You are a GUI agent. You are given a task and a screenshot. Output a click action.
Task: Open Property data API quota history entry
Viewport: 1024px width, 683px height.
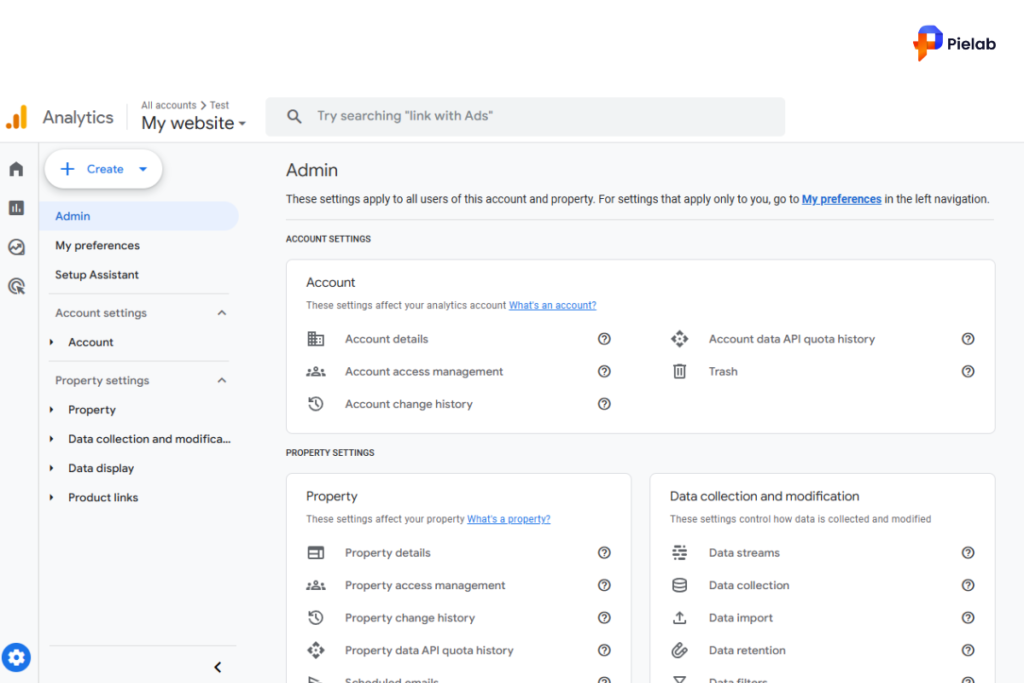pos(429,650)
